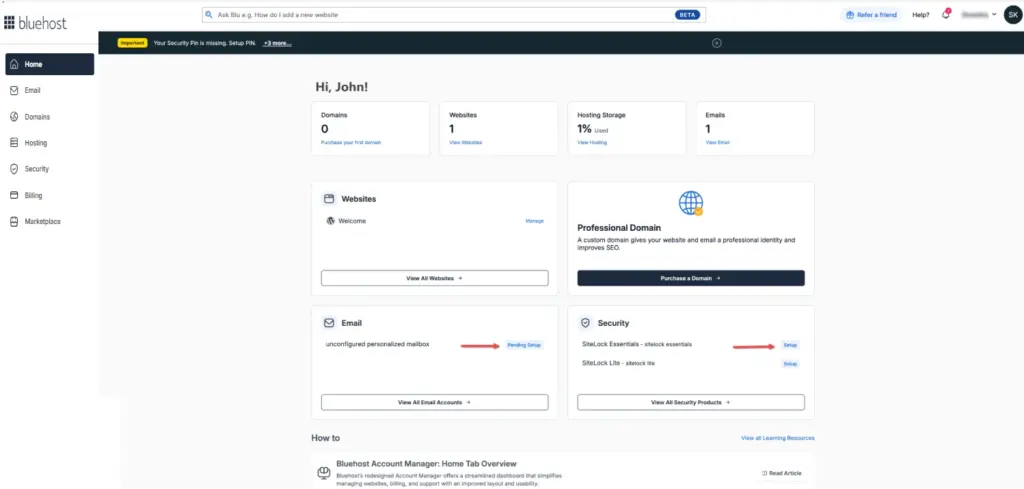Click the View All Websites button
The image size is (1024, 489).
click(434, 278)
